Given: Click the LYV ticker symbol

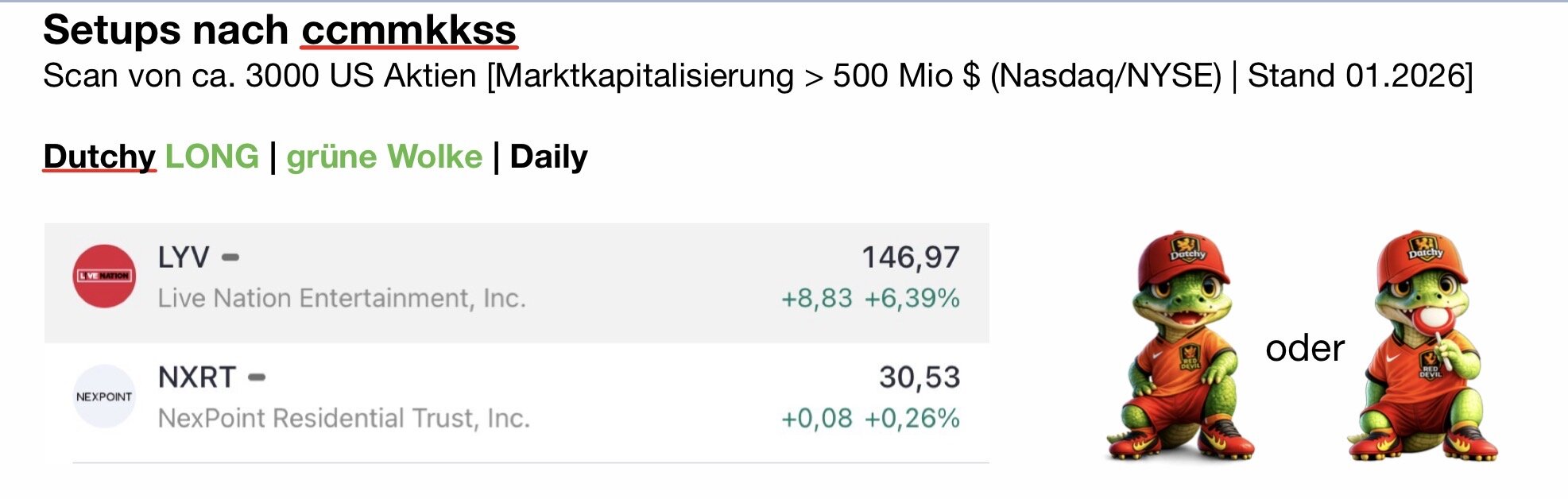Looking at the screenshot, I should coord(184,257).
